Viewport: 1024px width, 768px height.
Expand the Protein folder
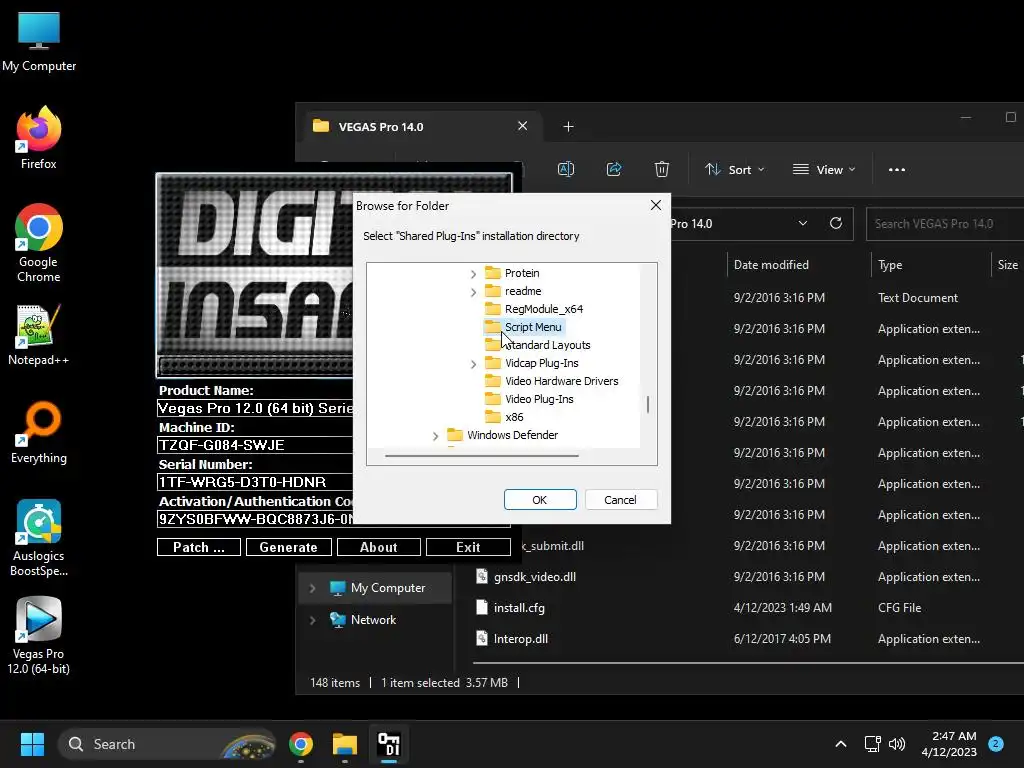point(473,274)
